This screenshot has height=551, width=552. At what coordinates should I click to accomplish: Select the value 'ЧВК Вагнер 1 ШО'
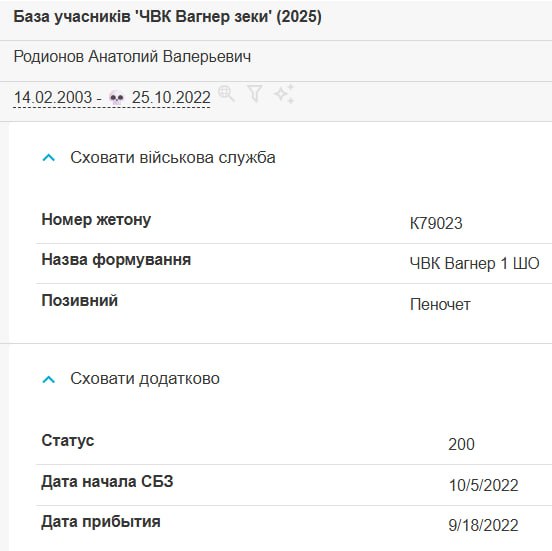point(474,263)
